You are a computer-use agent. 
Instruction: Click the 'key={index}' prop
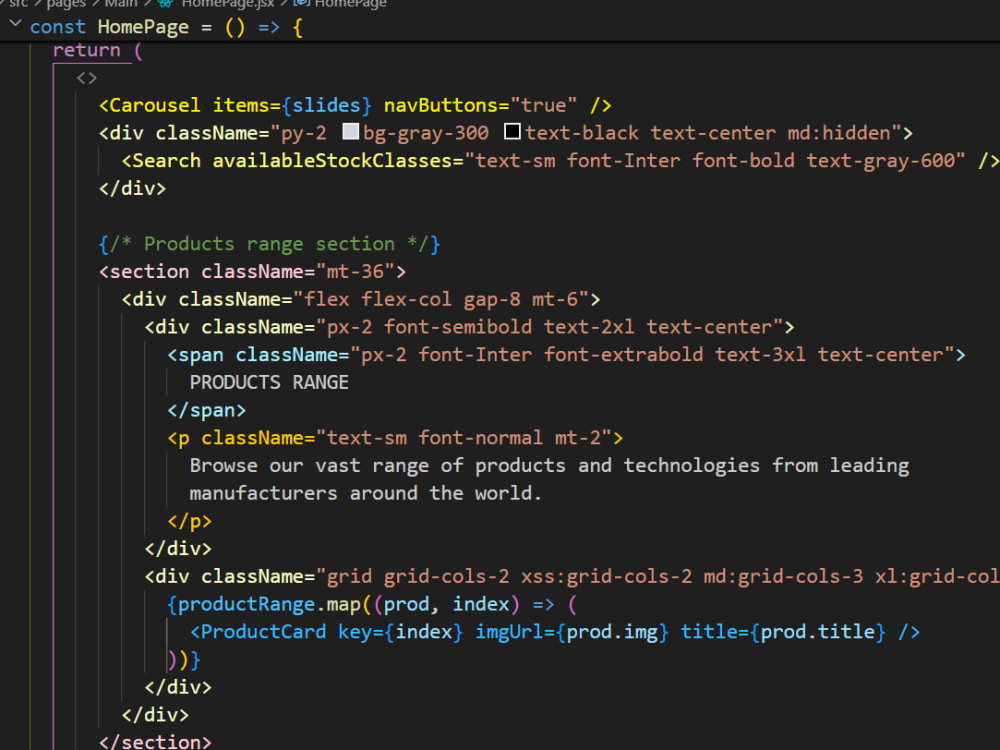(x=401, y=632)
